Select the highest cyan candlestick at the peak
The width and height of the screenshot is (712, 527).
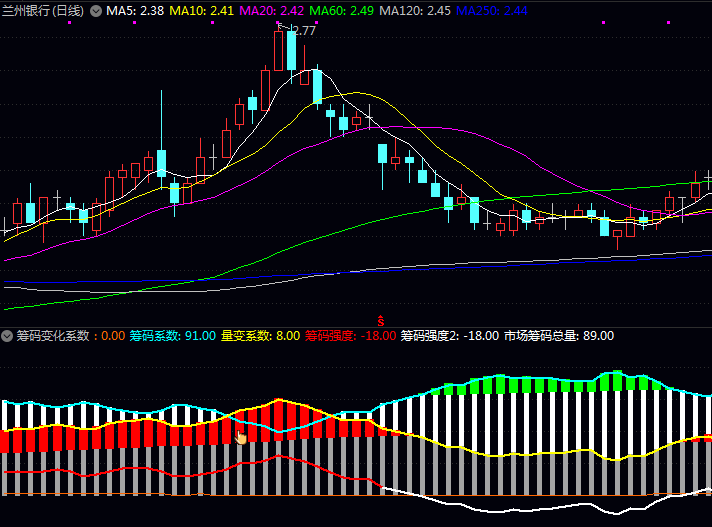[x=291, y=50]
